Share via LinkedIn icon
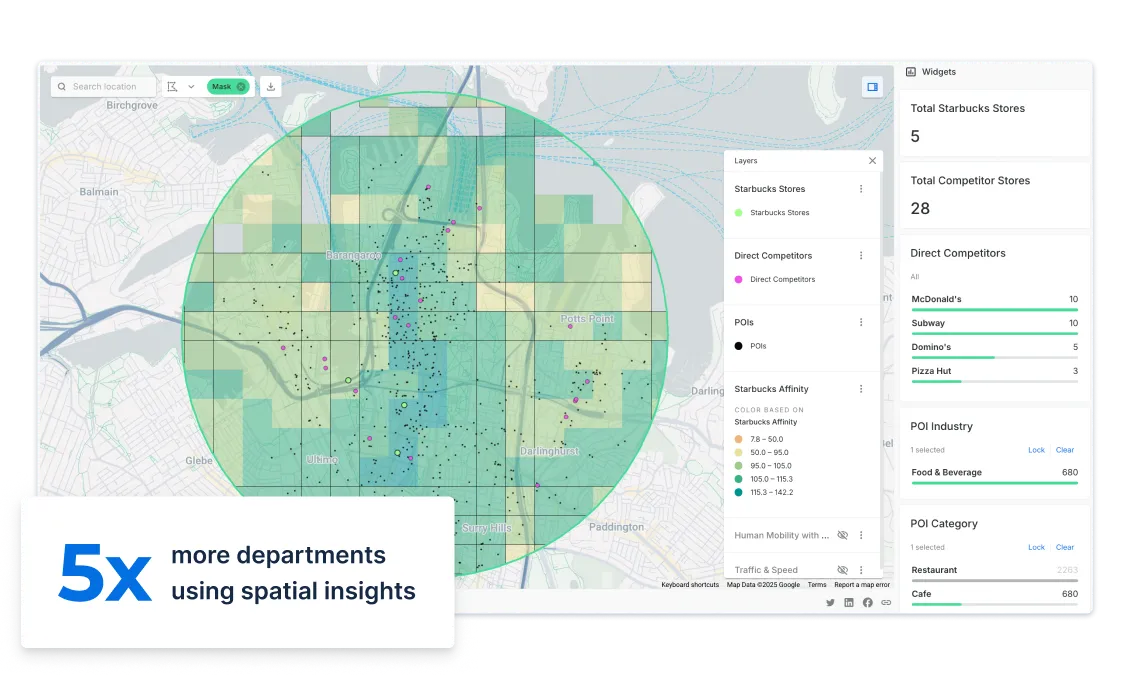This screenshot has width=1131, height=675. tap(849, 602)
